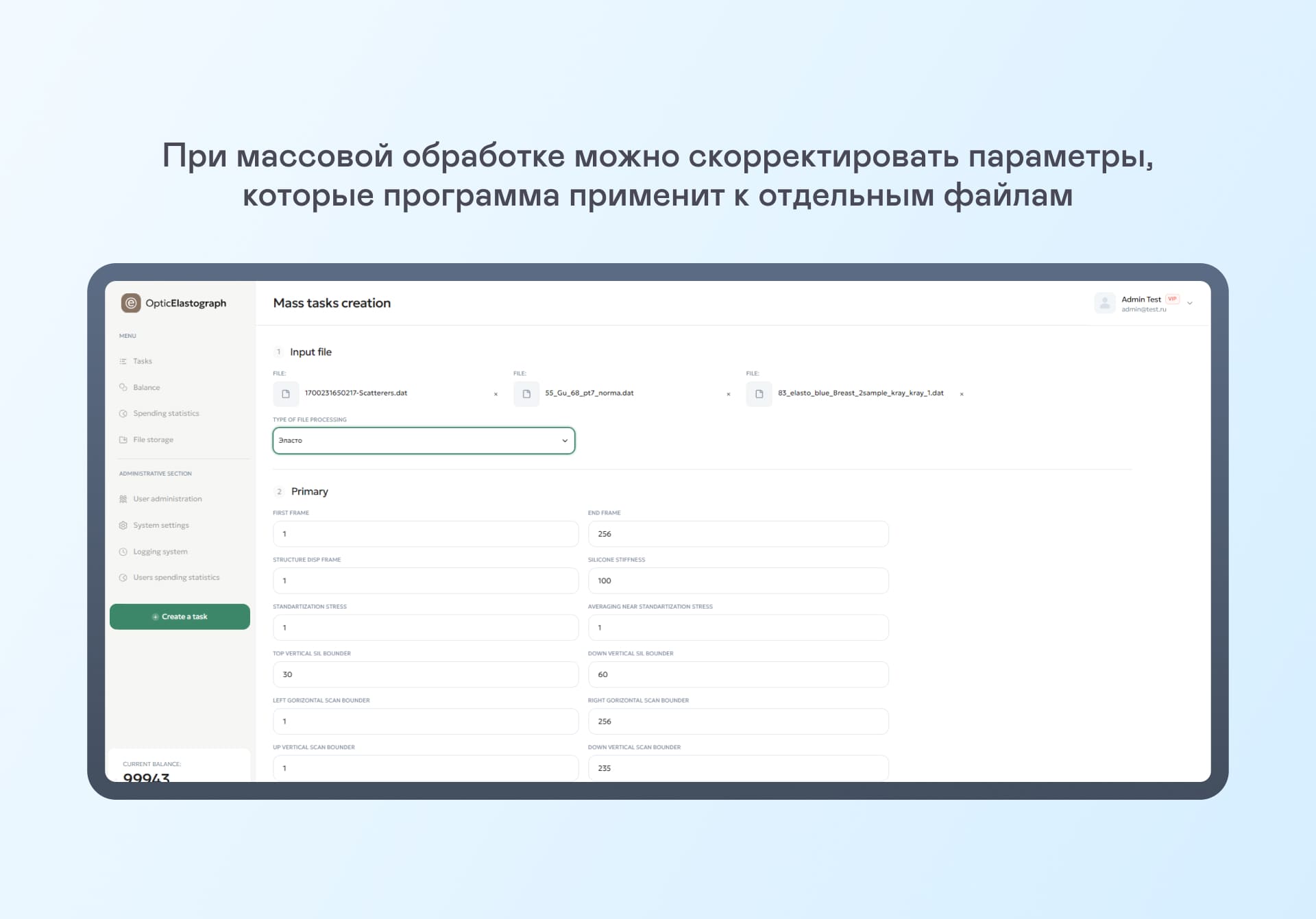The width and height of the screenshot is (1316, 919).
Task: Remove the 83_elasto_blue_Breast file with the x
Action: click(962, 394)
